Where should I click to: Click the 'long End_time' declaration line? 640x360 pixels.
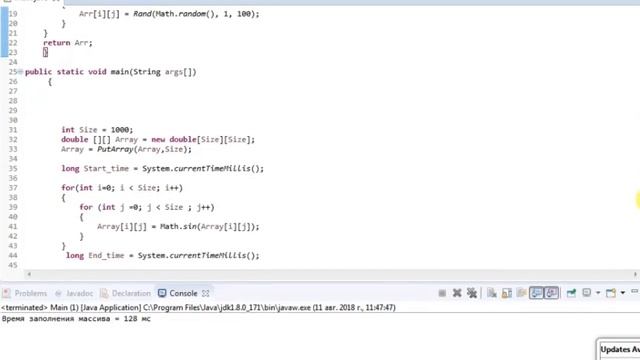(162, 256)
